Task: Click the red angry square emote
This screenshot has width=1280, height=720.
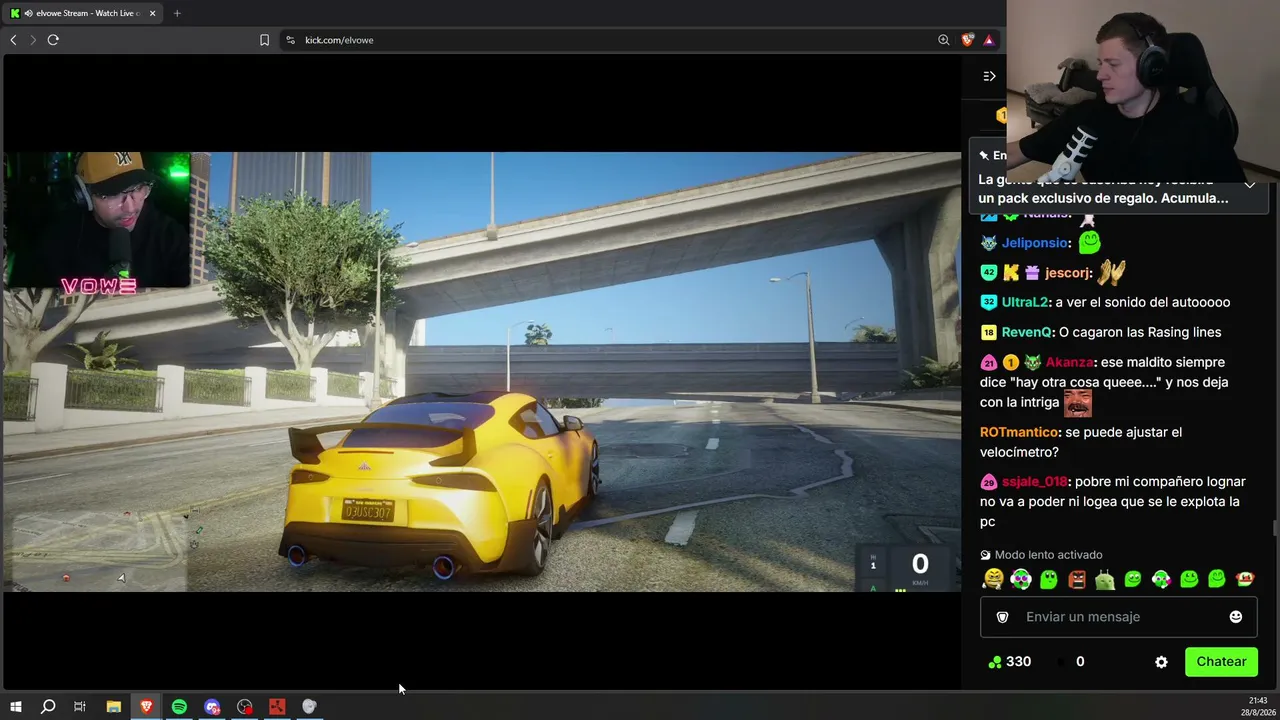Action: (1077, 579)
